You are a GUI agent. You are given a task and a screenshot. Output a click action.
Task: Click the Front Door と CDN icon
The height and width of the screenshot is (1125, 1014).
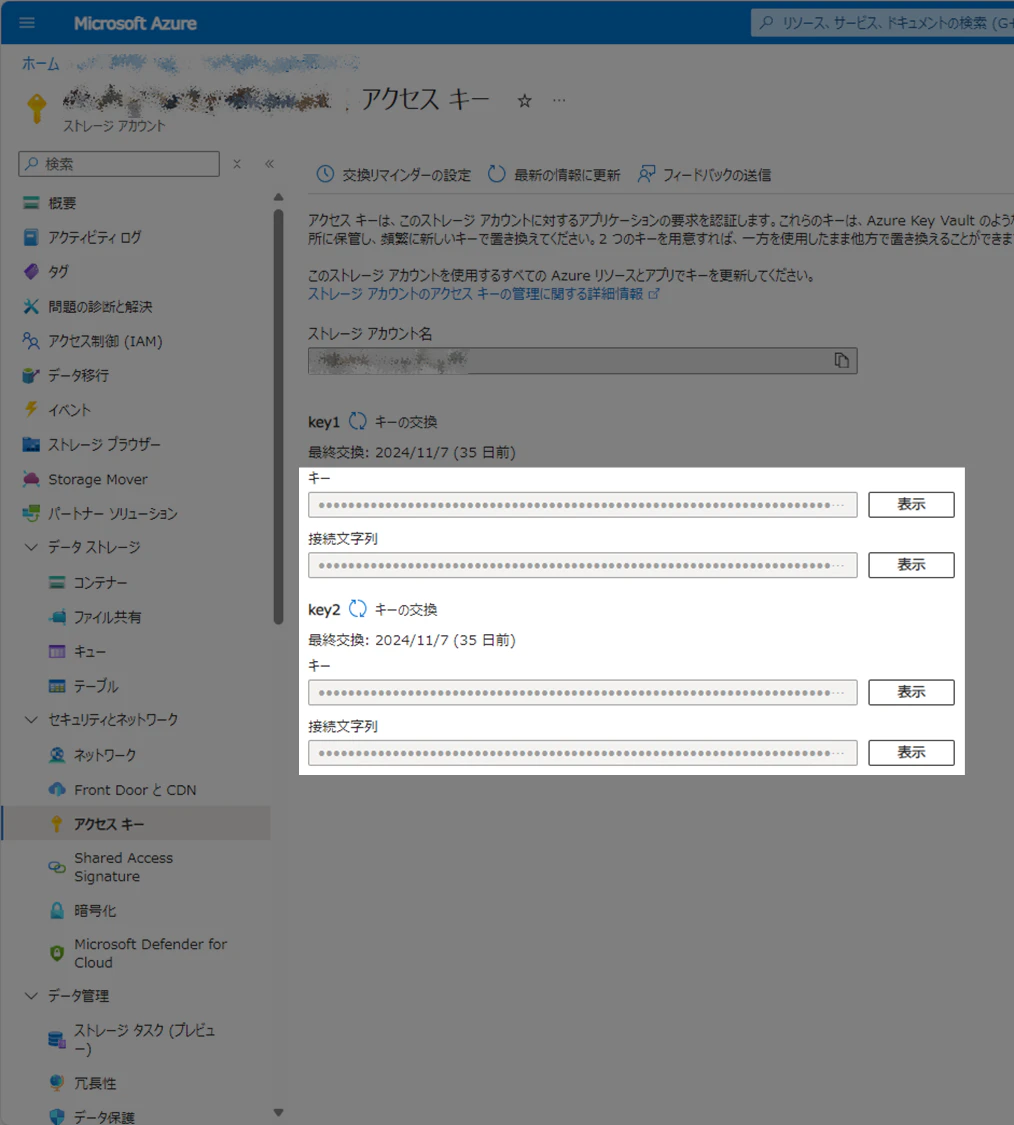point(57,789)
